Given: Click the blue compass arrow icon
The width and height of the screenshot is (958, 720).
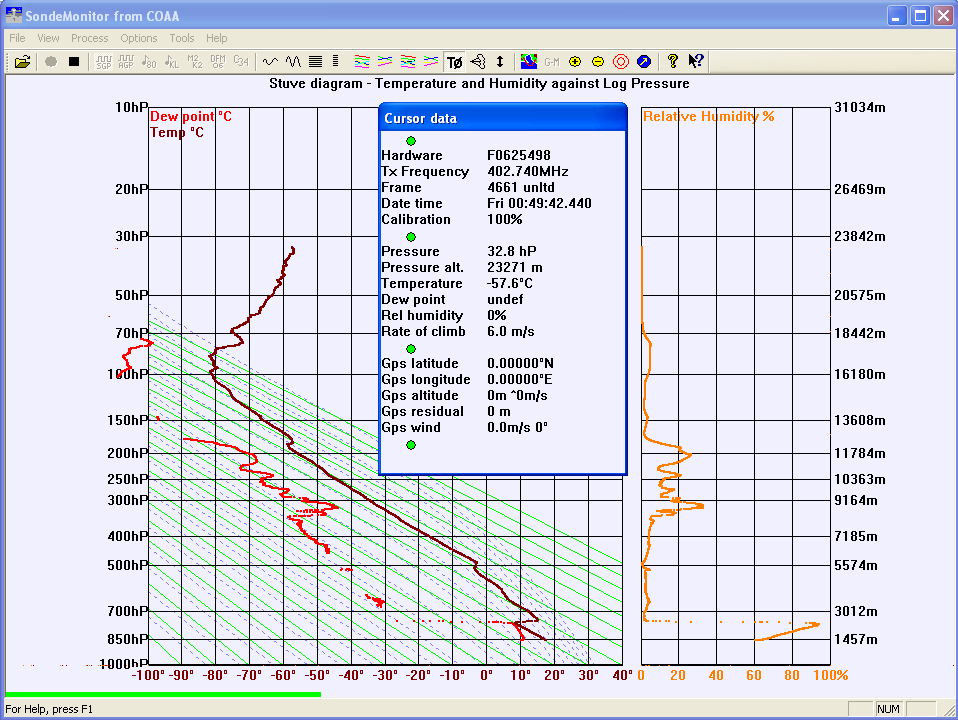Looking at the screenshot, I should click(644, 61).
